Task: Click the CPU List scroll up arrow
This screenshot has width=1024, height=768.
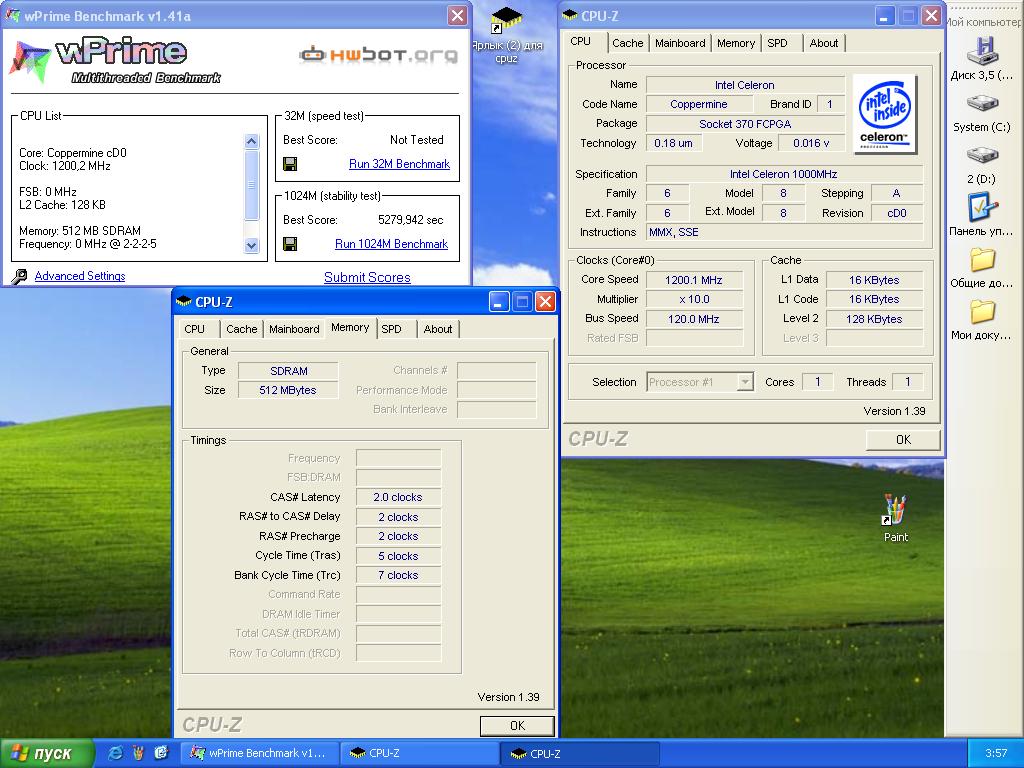Action: click(x=251, y=142)
